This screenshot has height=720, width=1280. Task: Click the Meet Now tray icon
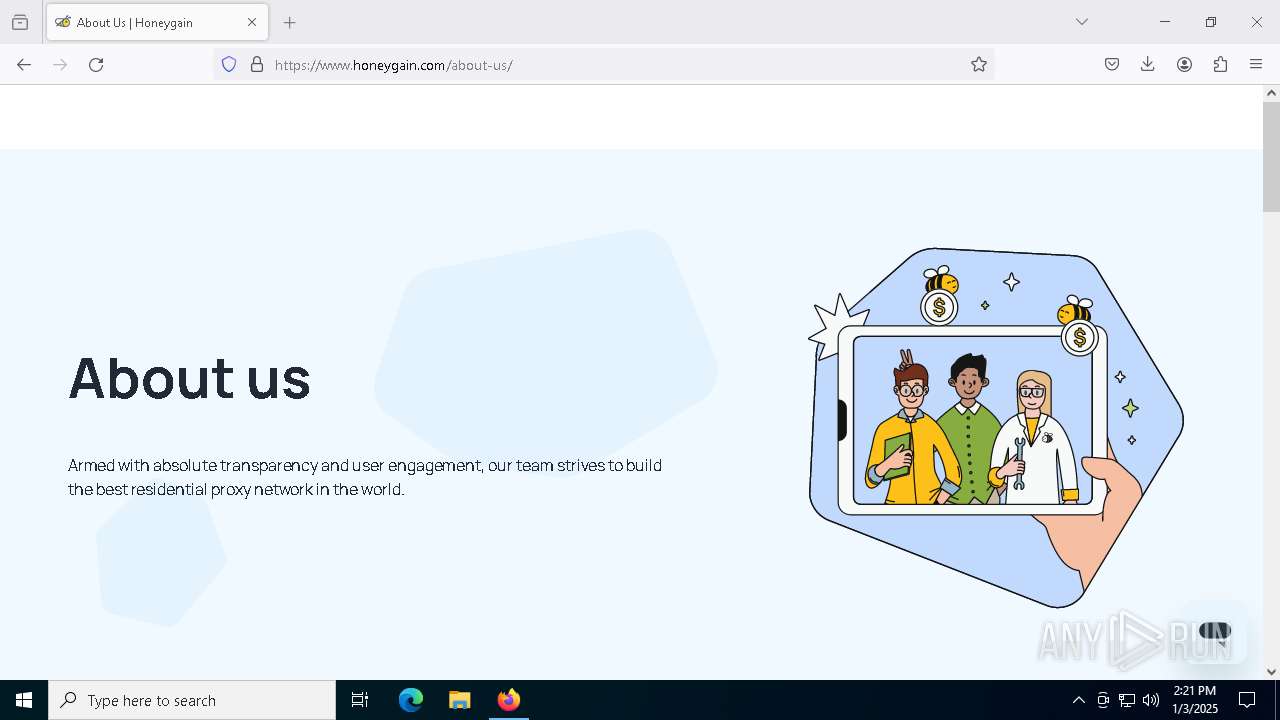coord(1103,700)
